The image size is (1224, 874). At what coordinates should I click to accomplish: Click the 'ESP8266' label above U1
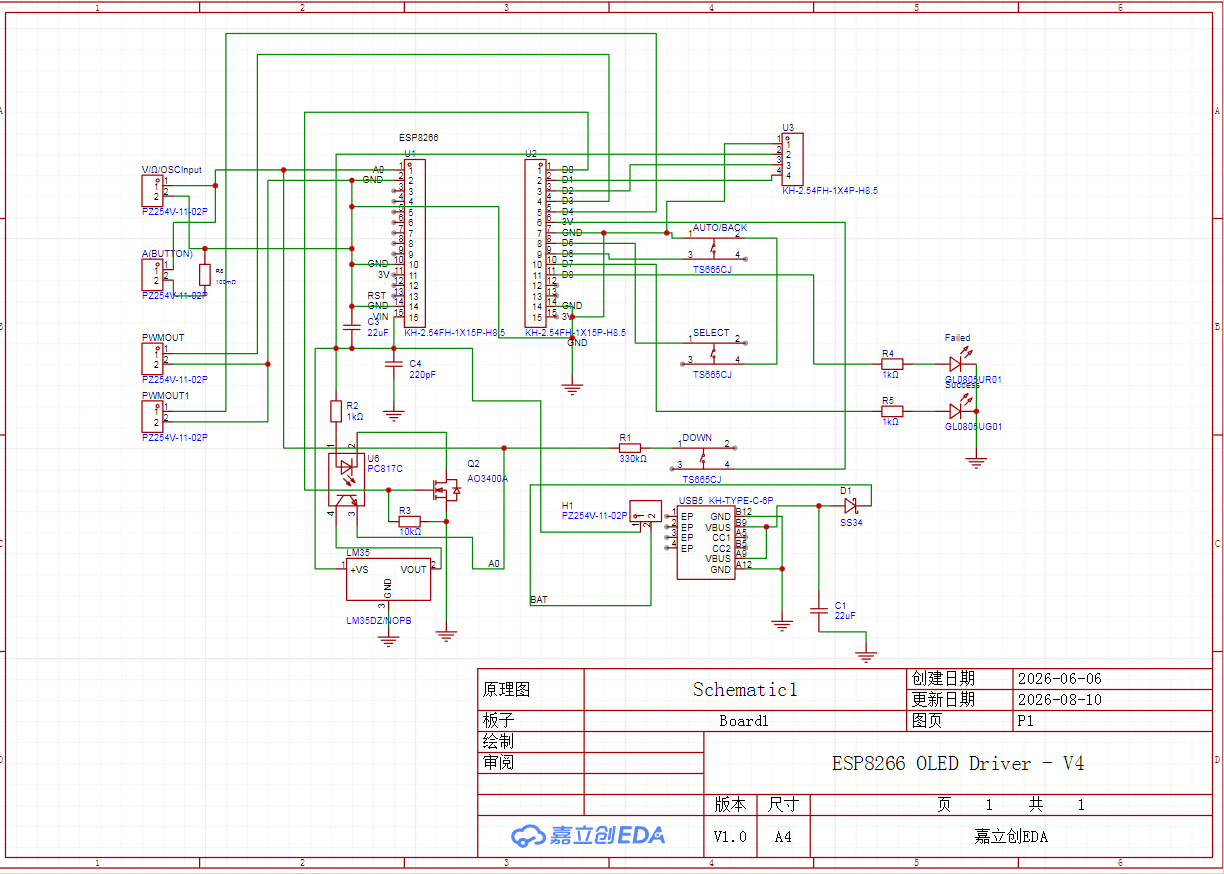(x=419, y=138)
